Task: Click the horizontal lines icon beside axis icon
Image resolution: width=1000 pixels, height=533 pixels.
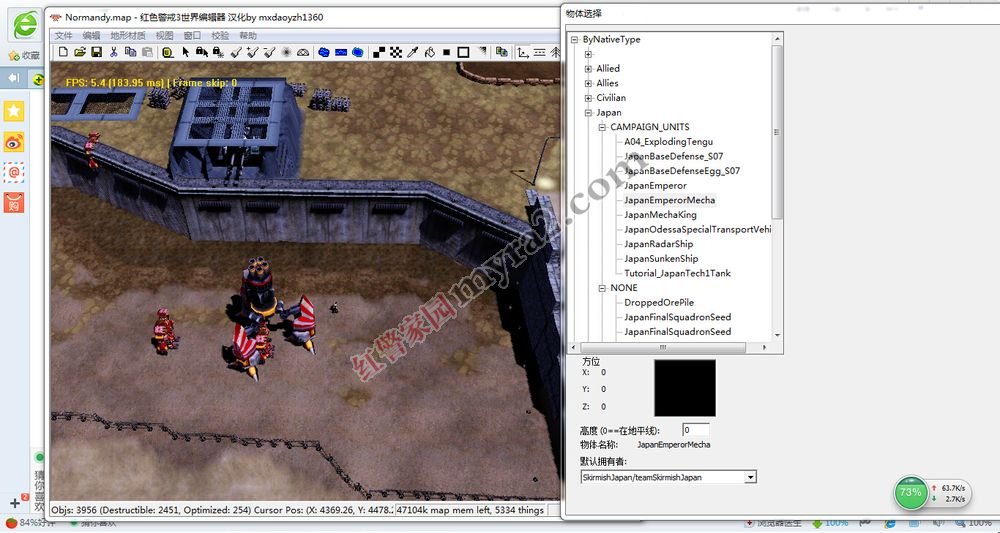Action: tap(540, 52)
